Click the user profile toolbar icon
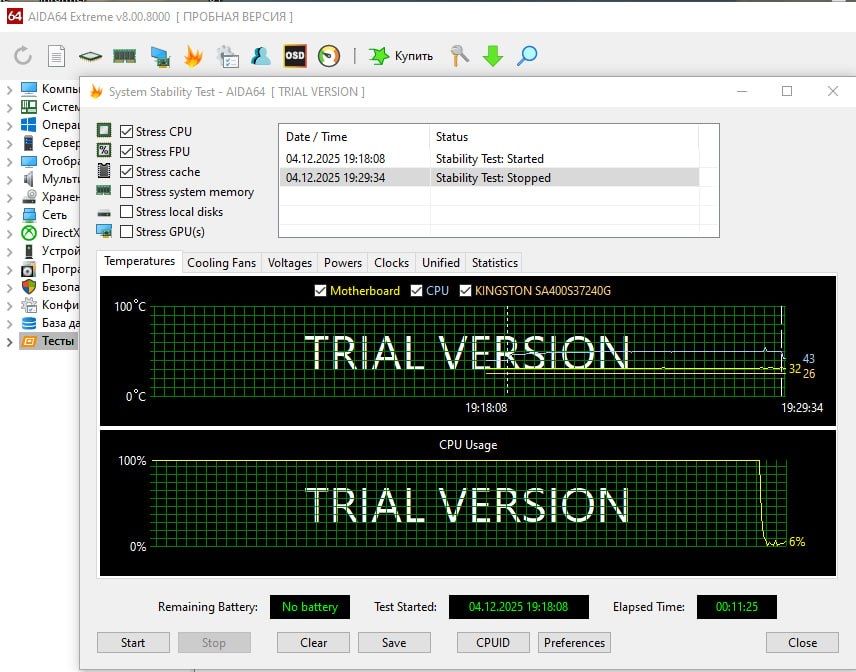Viewport: 856px width, 672px height. click(261, 56)
